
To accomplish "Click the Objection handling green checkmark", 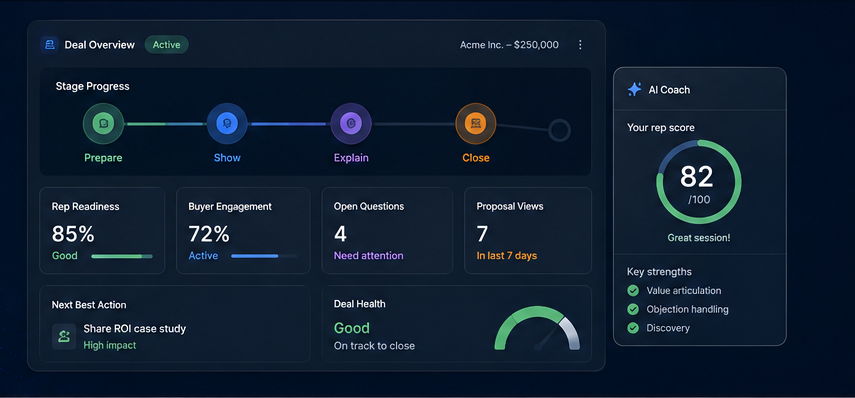I will pyautogui.click(x=633, y=309).
